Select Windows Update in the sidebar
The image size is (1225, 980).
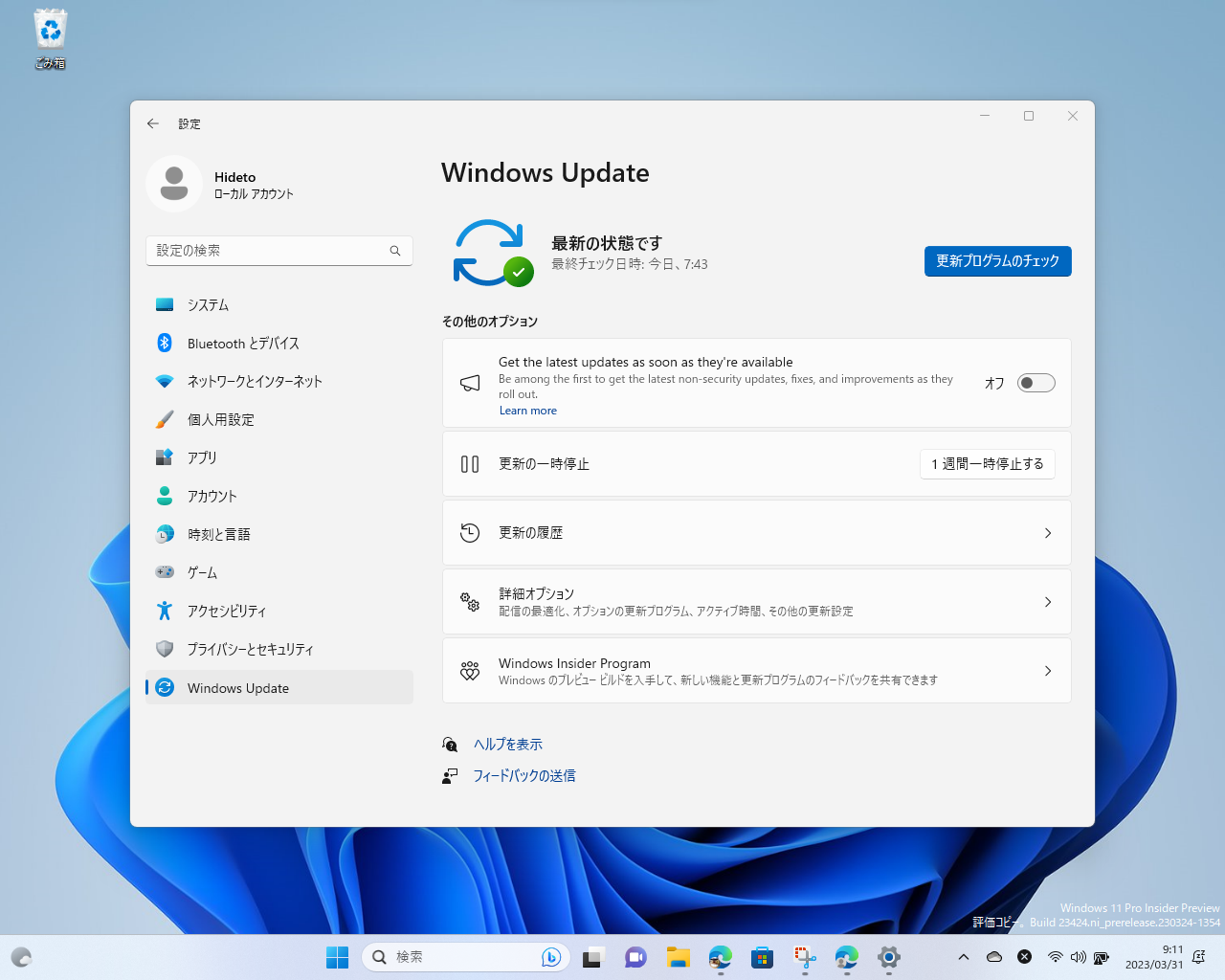click(237, 688)
